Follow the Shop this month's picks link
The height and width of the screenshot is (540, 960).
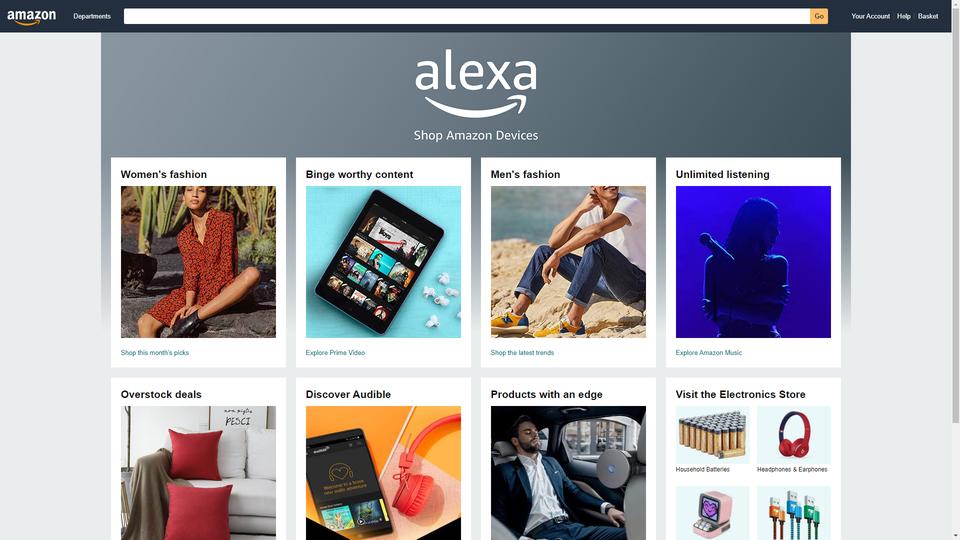point(155,353)
